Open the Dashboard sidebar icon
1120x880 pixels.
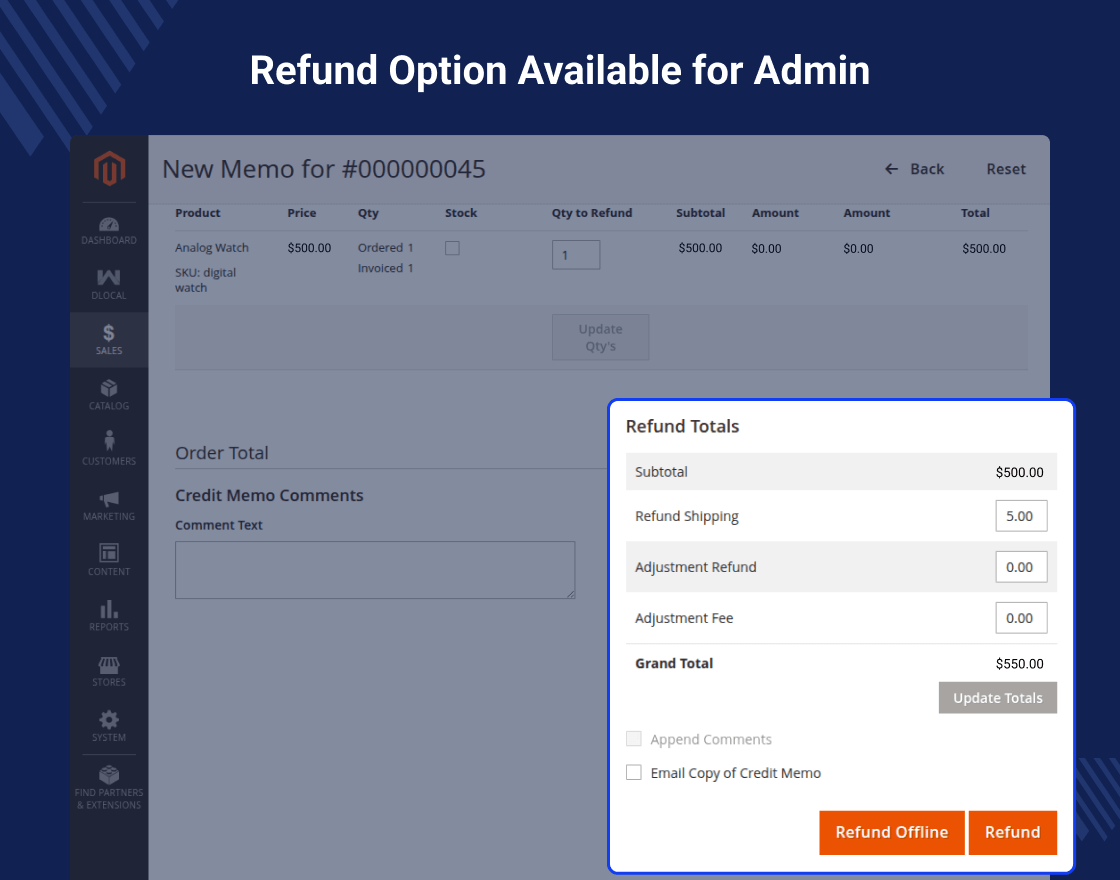pyautogui.click(x=109, y=225)
